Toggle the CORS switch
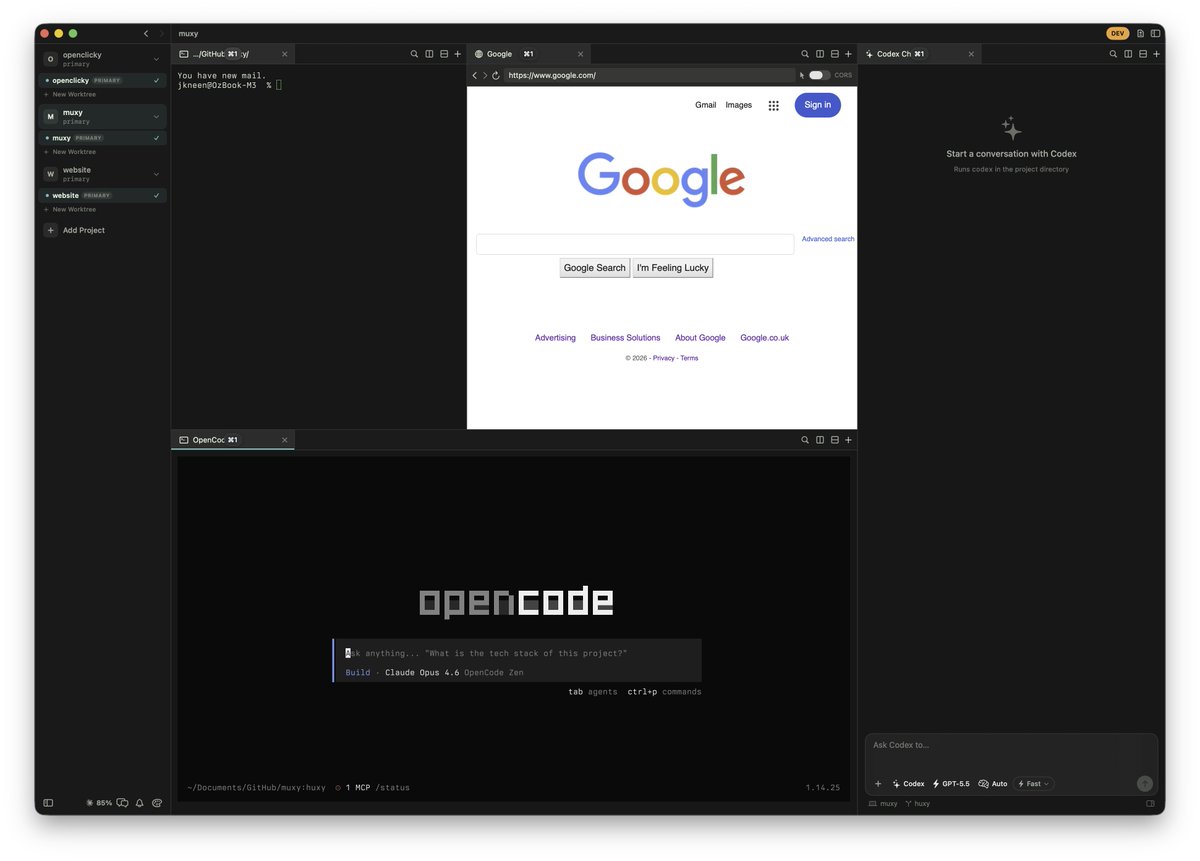Viewport: 1200px width, 861px height. 819,75
